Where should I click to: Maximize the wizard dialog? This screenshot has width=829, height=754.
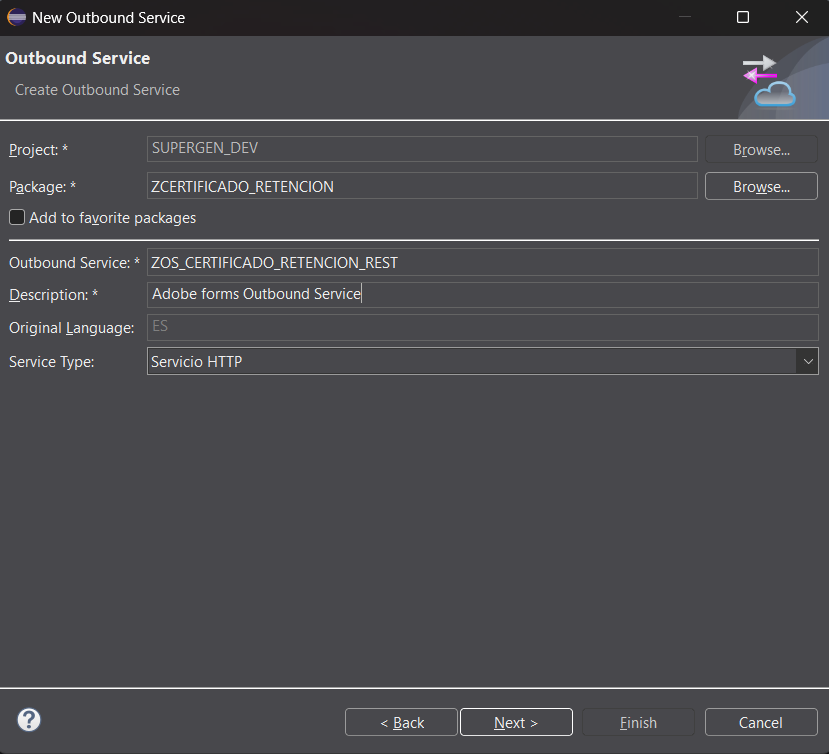coord(742,17)
